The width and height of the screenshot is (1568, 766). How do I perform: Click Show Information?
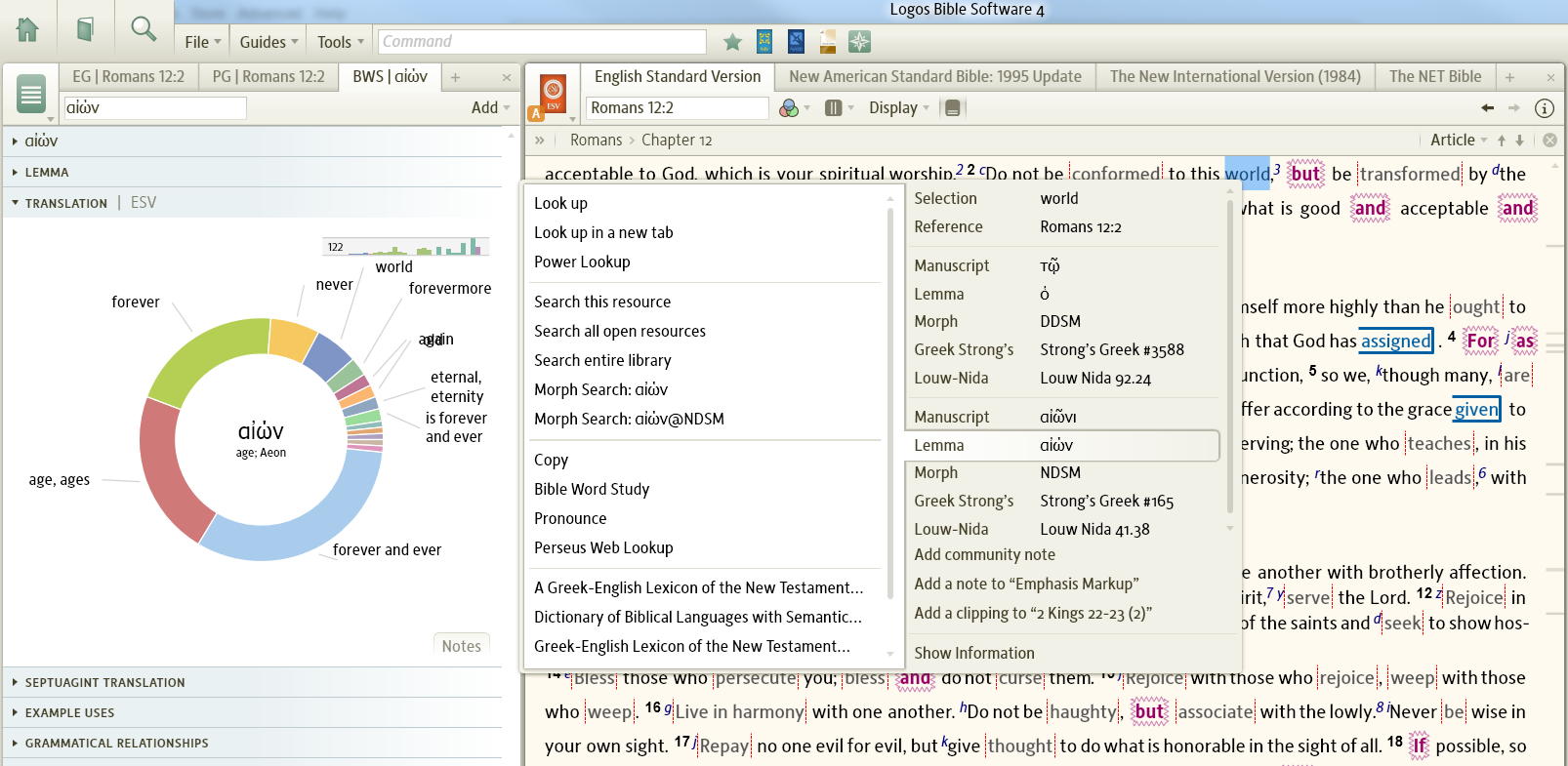(x=974, y=654)
